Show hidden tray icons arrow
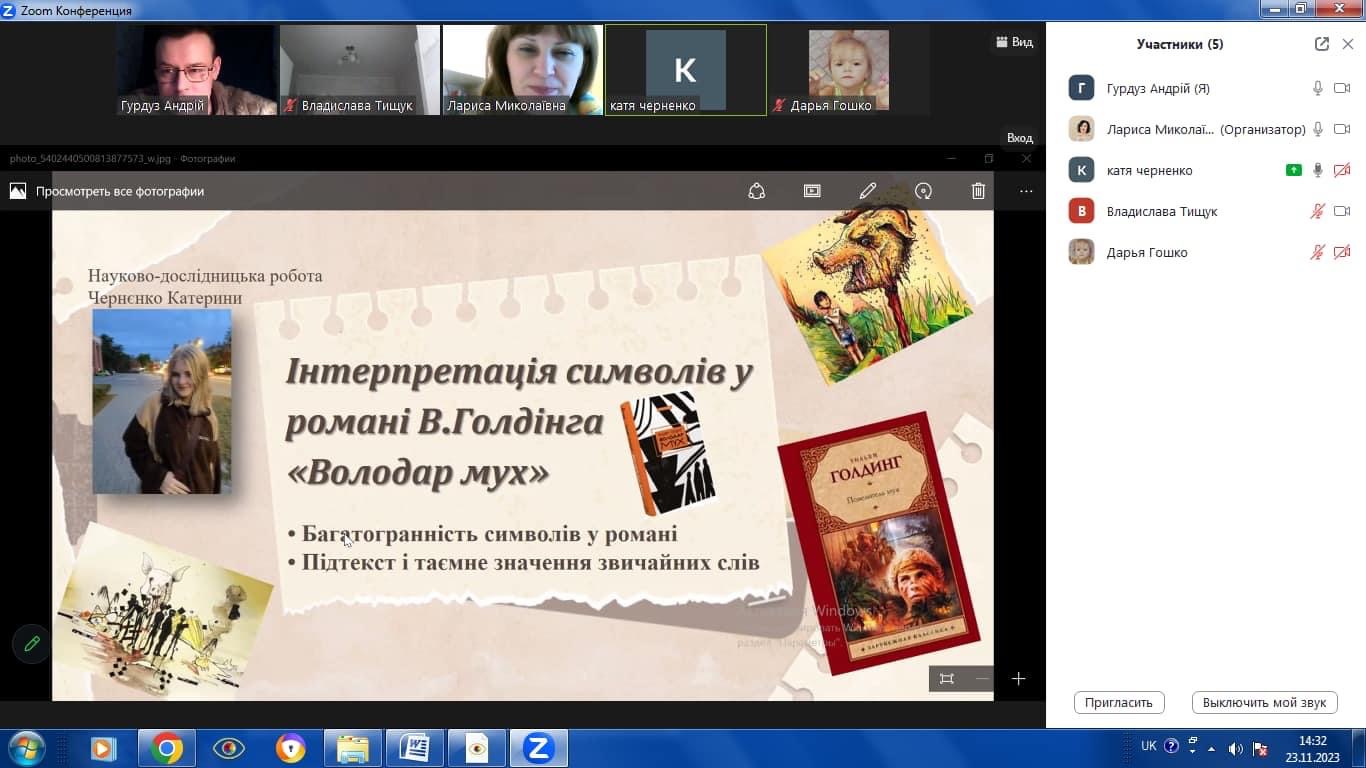 pos(1212,748)
